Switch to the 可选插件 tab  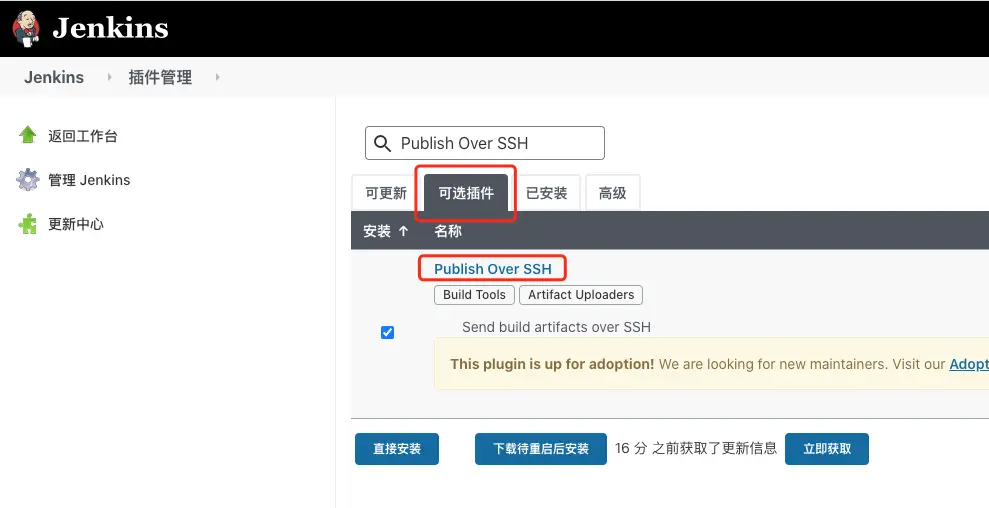click(x=466, y=193)
